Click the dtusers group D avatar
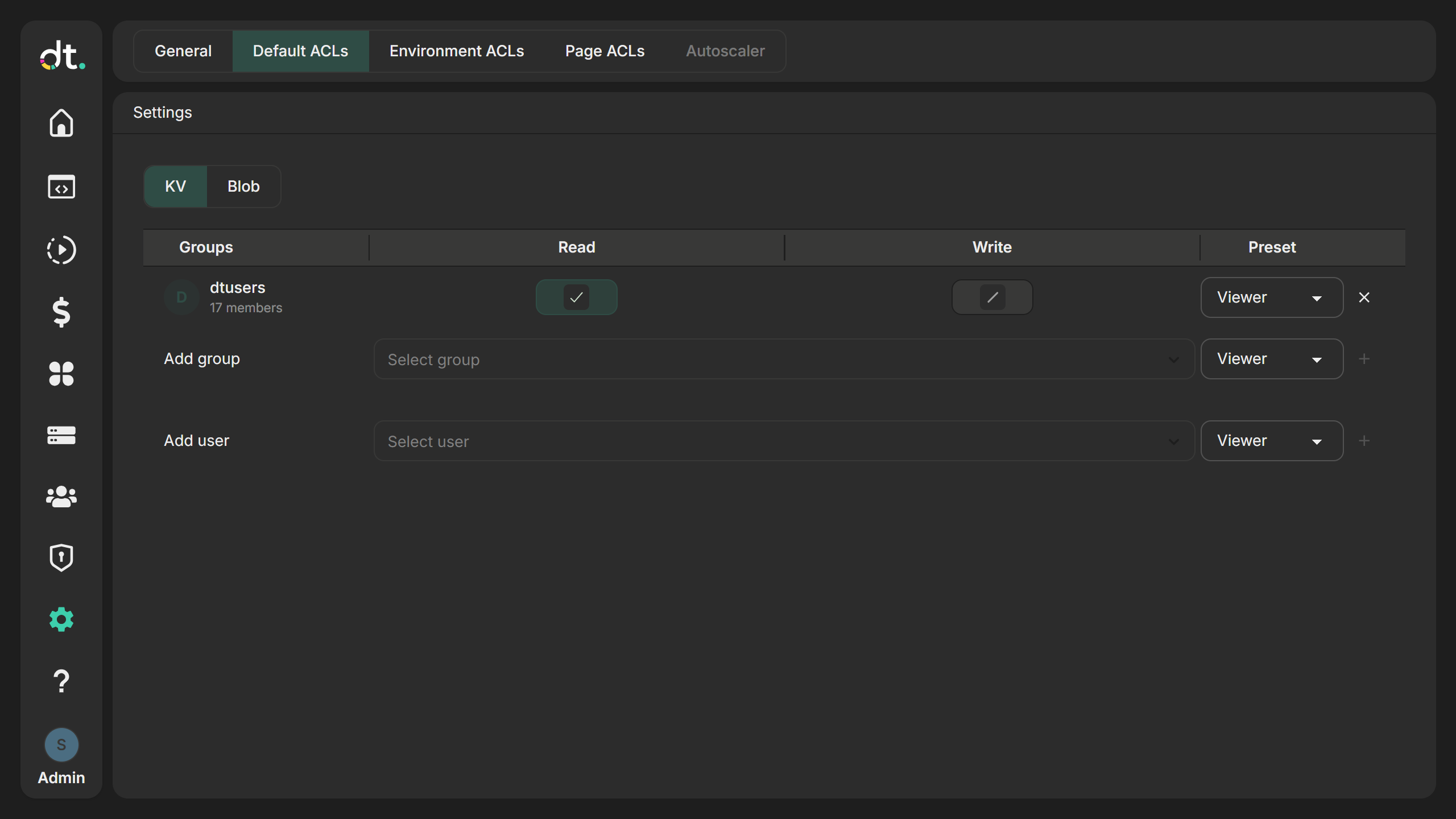Image resolution: width=1456 pixels, height=819 pixels. [x=181, y=297]
